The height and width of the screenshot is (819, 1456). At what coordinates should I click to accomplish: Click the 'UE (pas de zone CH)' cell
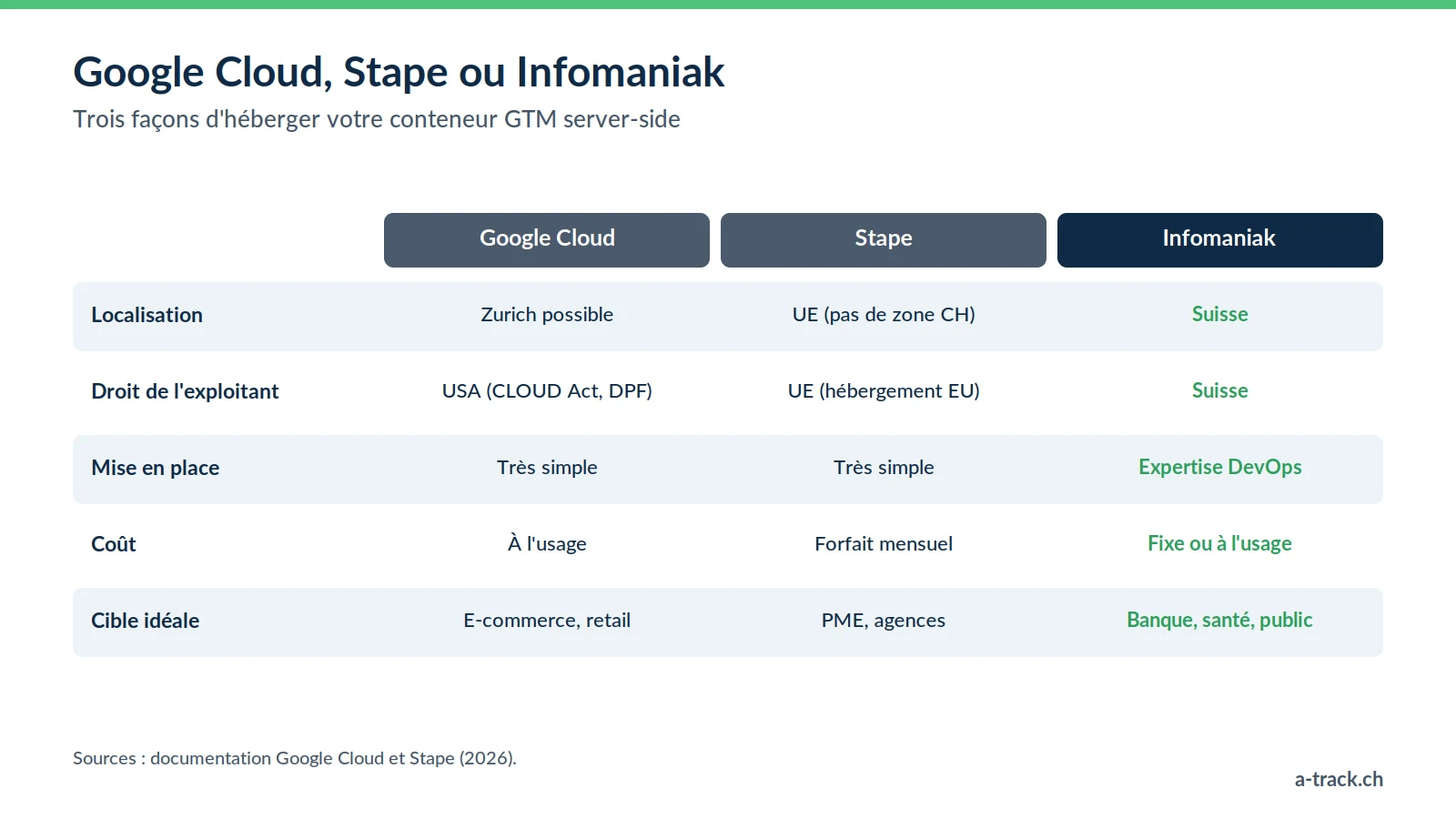(x=884, y=315)
